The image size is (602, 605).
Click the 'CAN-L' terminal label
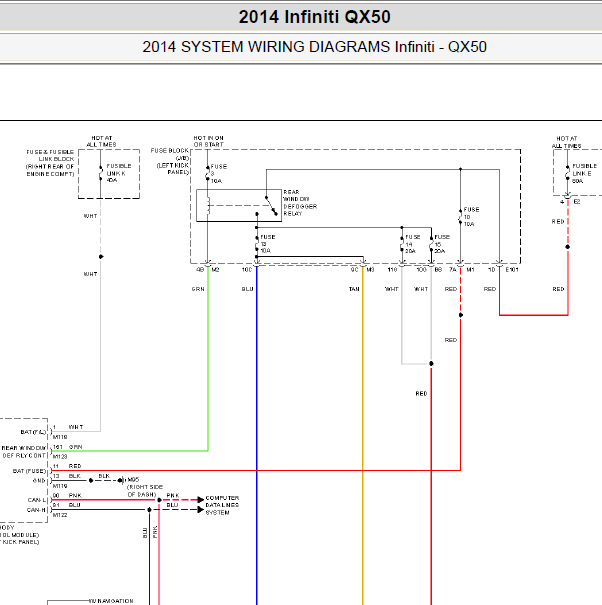[x=37, y=500]
